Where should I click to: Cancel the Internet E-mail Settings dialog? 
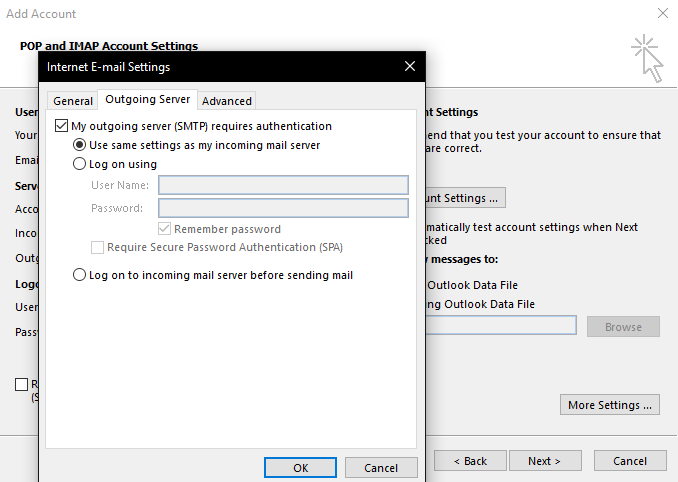tap(381, 468)
